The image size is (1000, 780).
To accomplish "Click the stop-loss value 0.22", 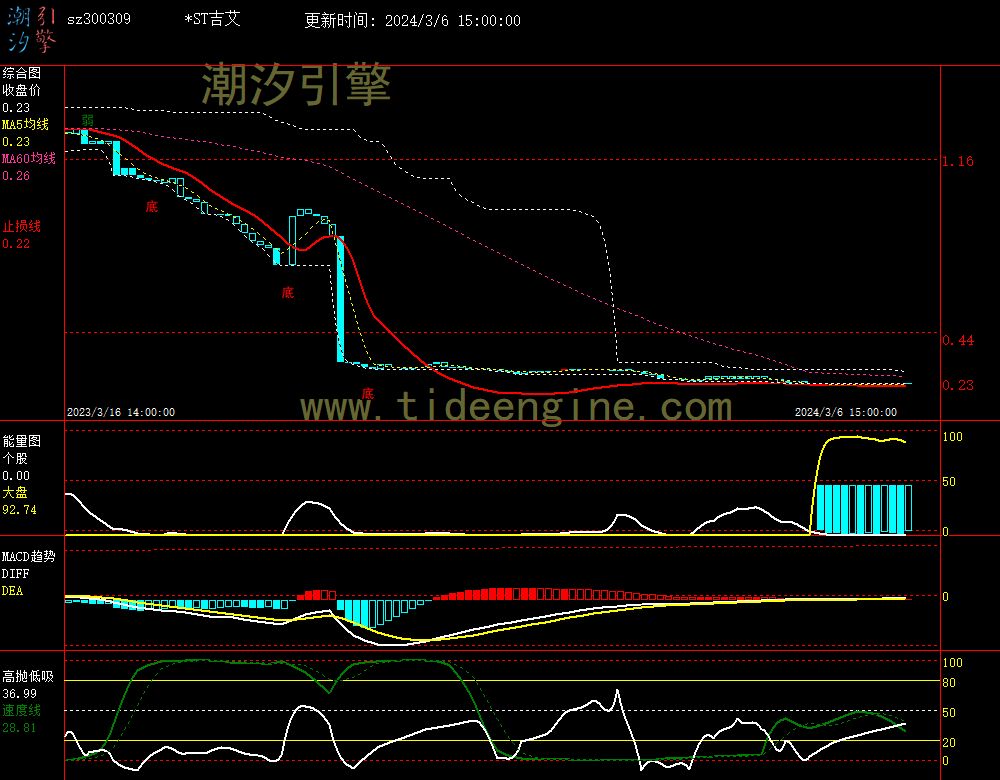I will click(x=16, y=244).
